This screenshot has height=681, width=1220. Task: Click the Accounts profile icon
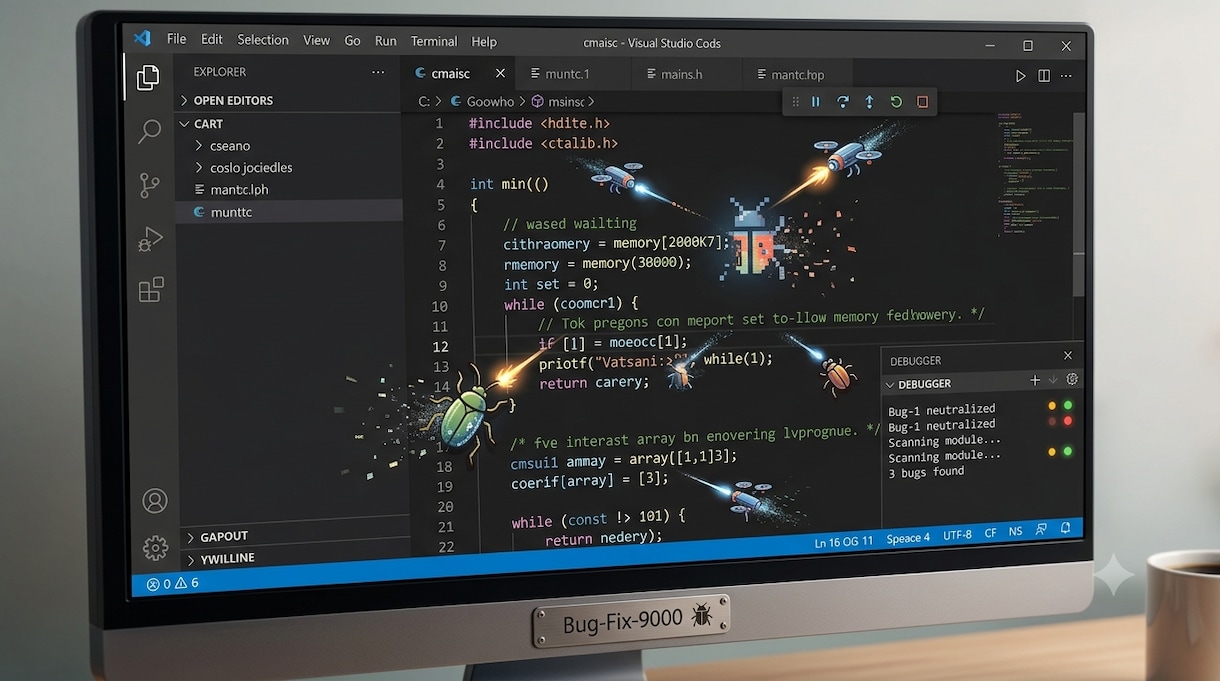point(154,500)
